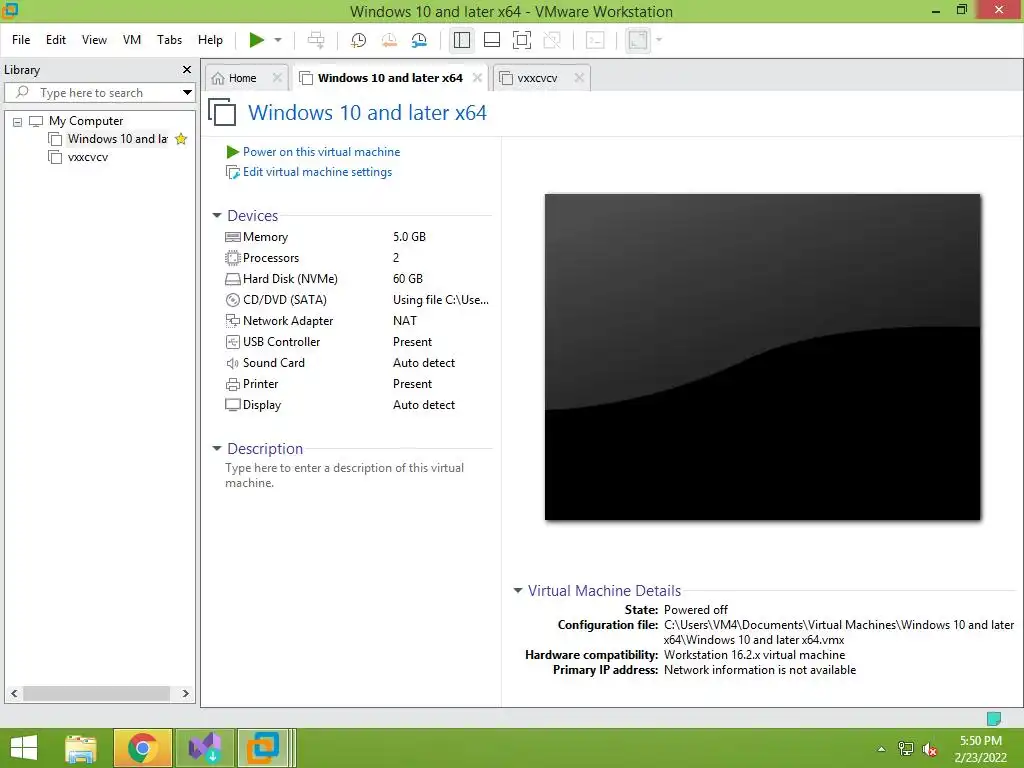1024x768 pixels.
Task: Open the Snapshot Manager toolbar icon
Action: (419, 40)
